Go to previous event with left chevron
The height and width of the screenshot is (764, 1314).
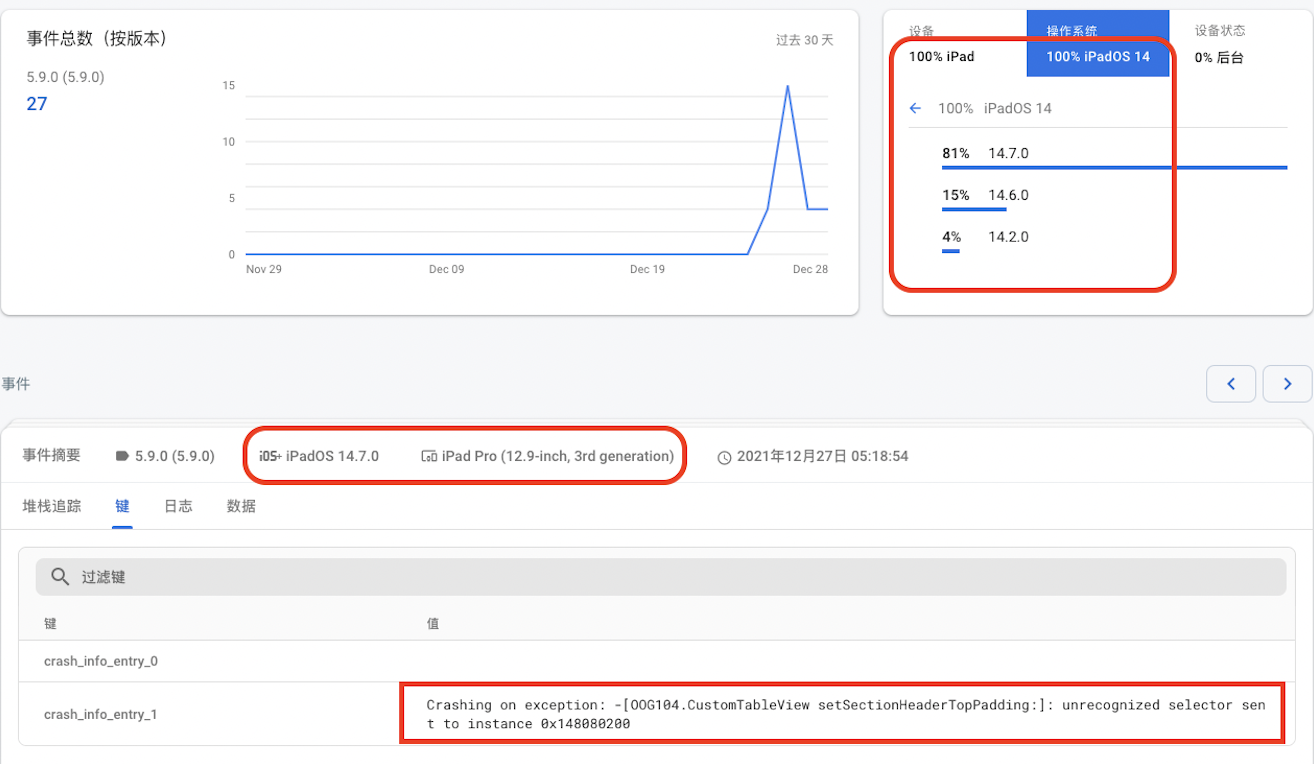(1231, 384)
